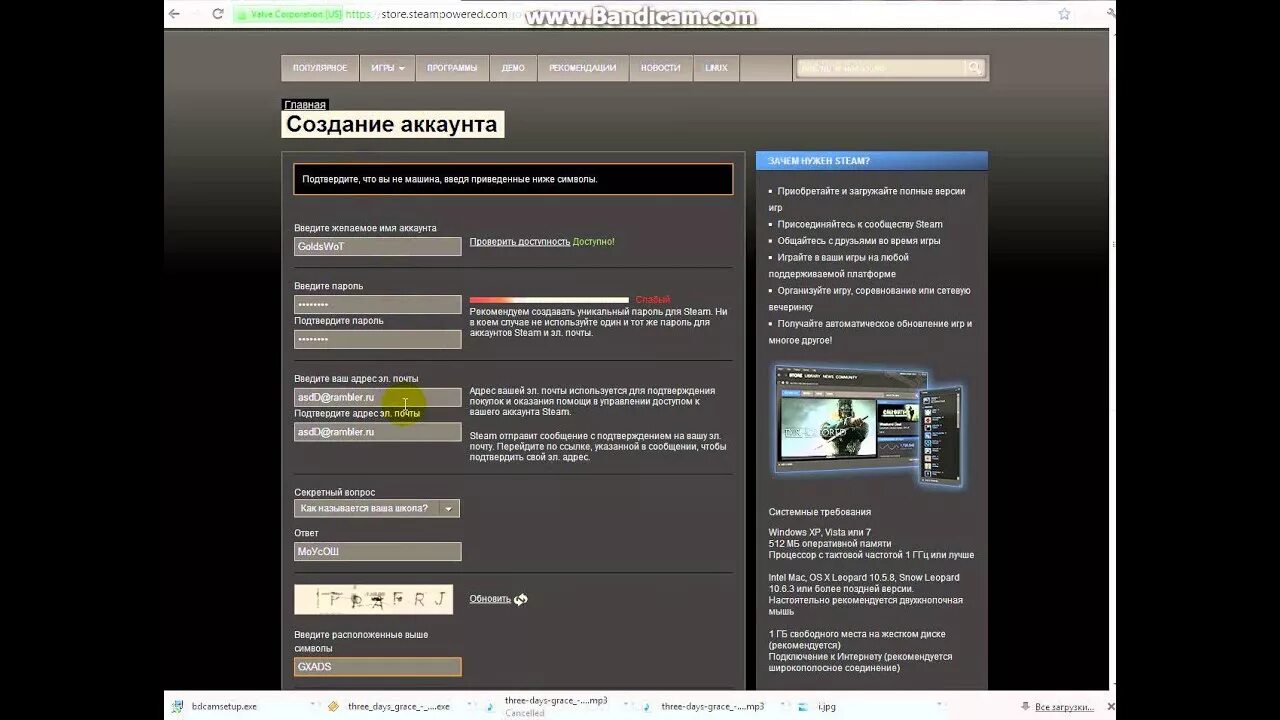Click the email address field
This screenshot has width=1280, height=720.
[378, 397]
